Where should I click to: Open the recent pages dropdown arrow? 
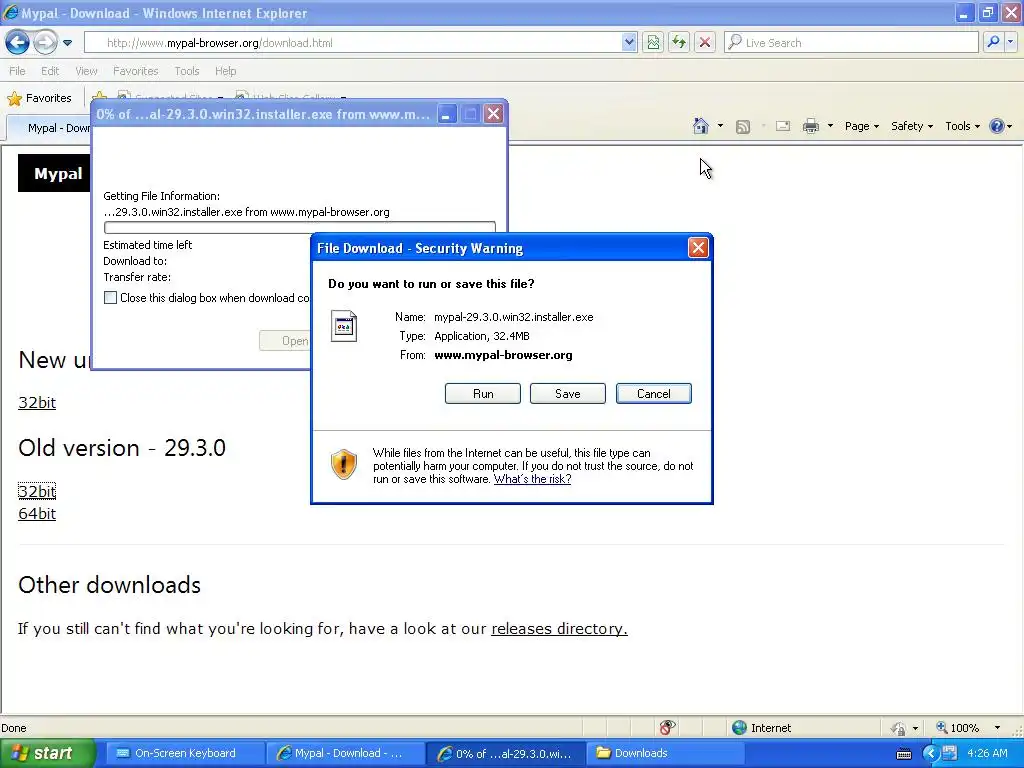click(67, 43)
